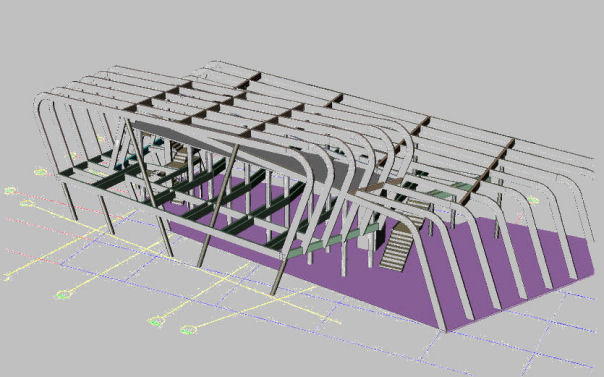Select the small upper staircase at back left
This screenshot has height=377, width=604.
[179, 154]
